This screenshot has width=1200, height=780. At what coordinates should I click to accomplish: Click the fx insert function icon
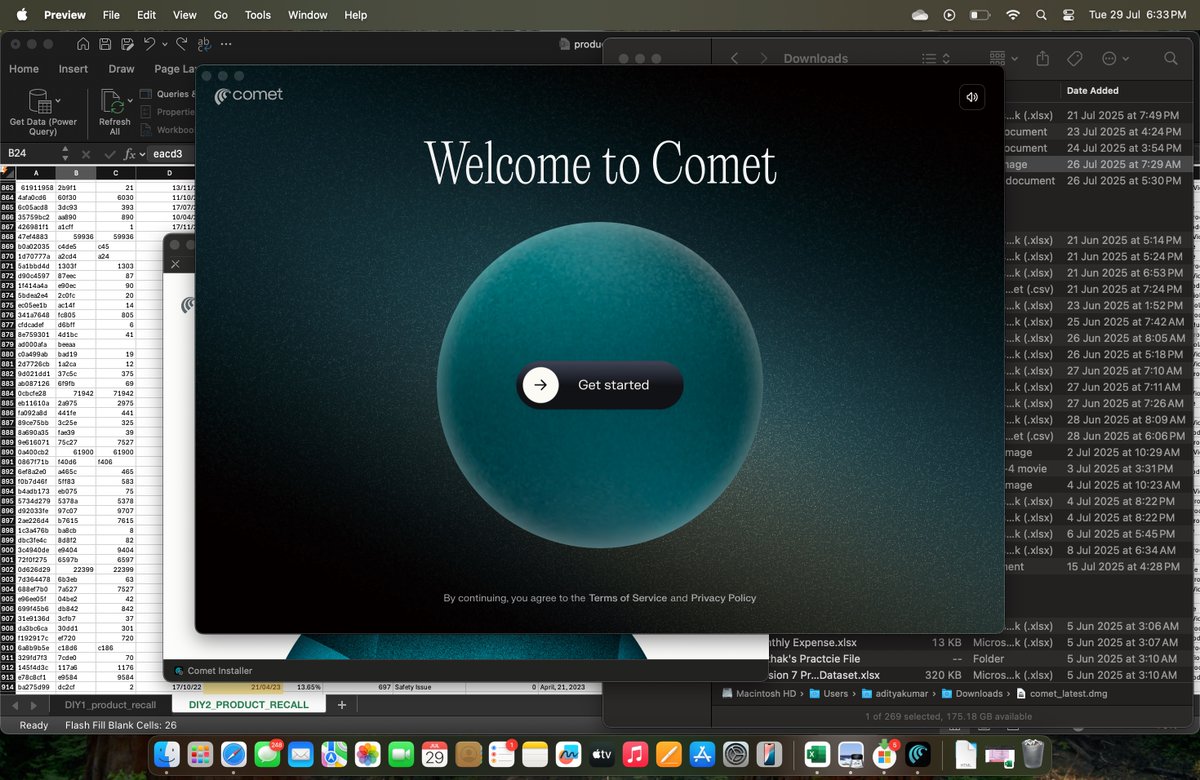point(129,154)
